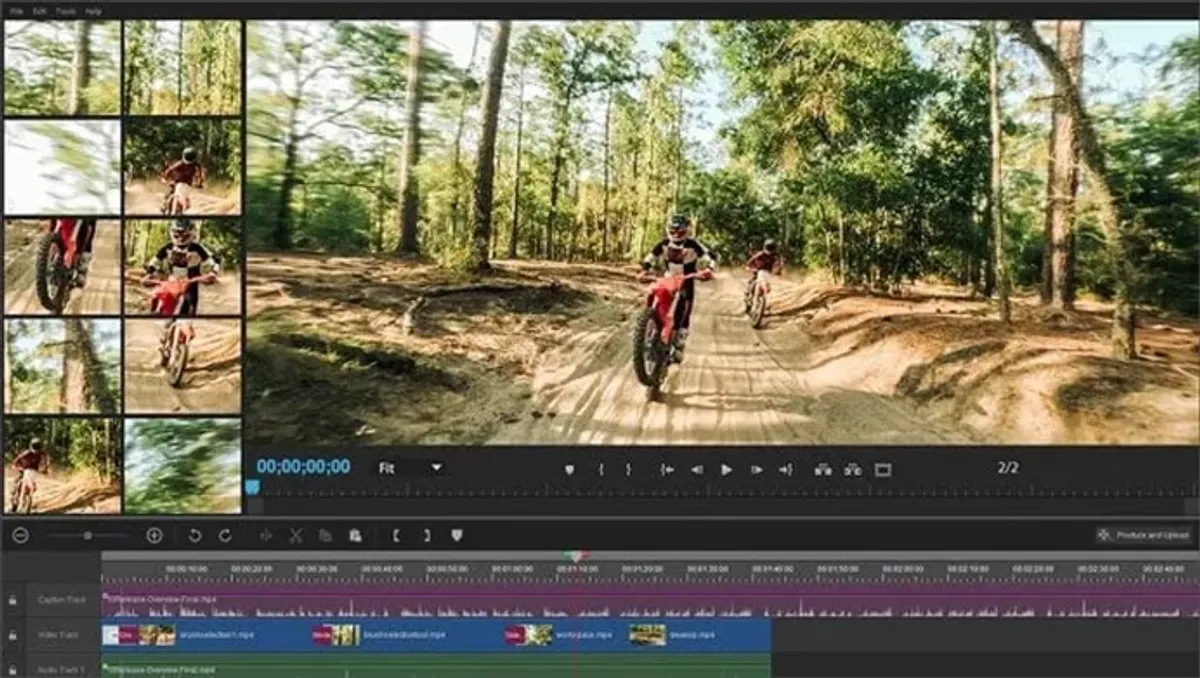Screen dimensions: 1200x678
Task: Select the top-left forest thumbnail
Action: 62,68
